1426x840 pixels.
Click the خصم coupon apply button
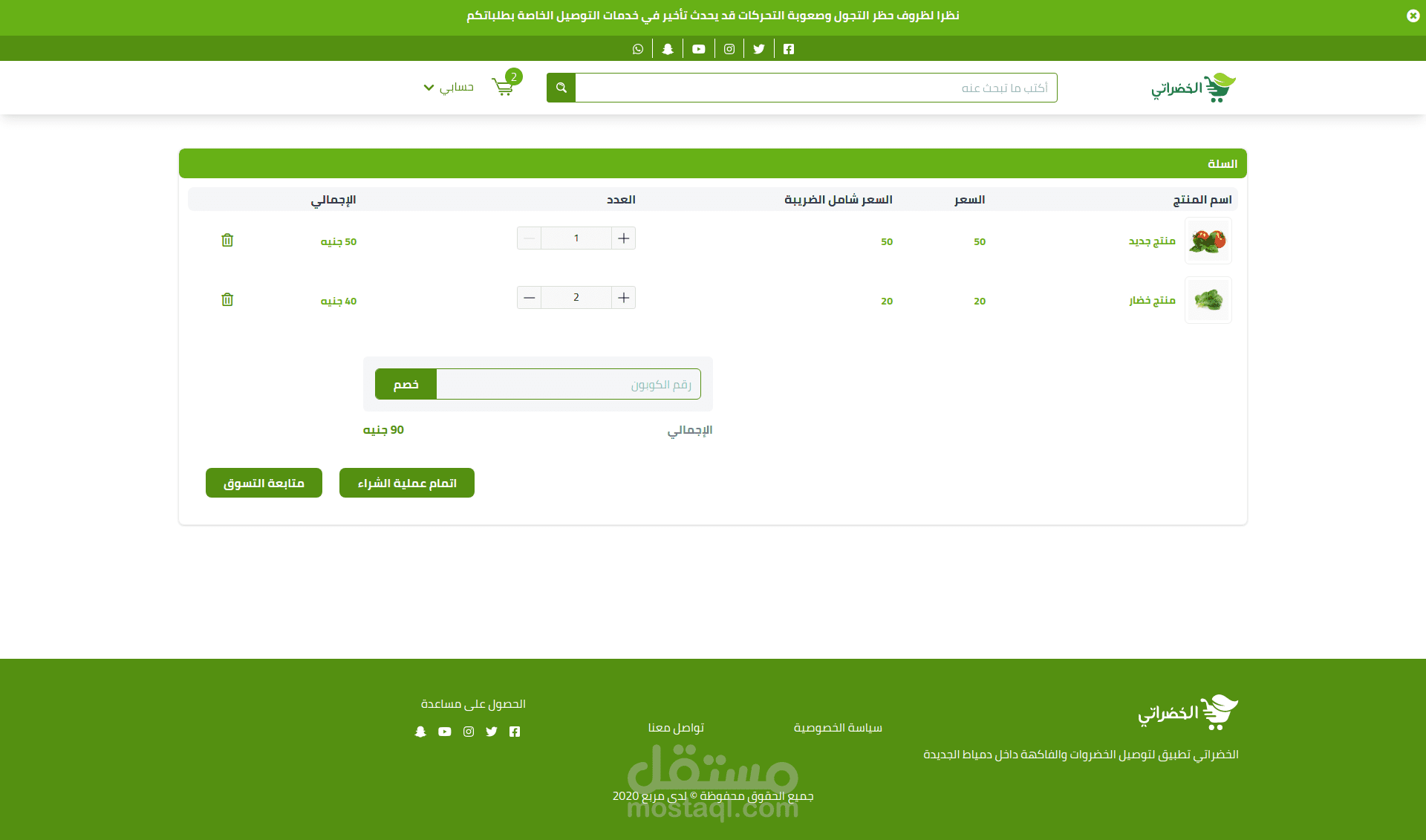(x=406, y=384)
